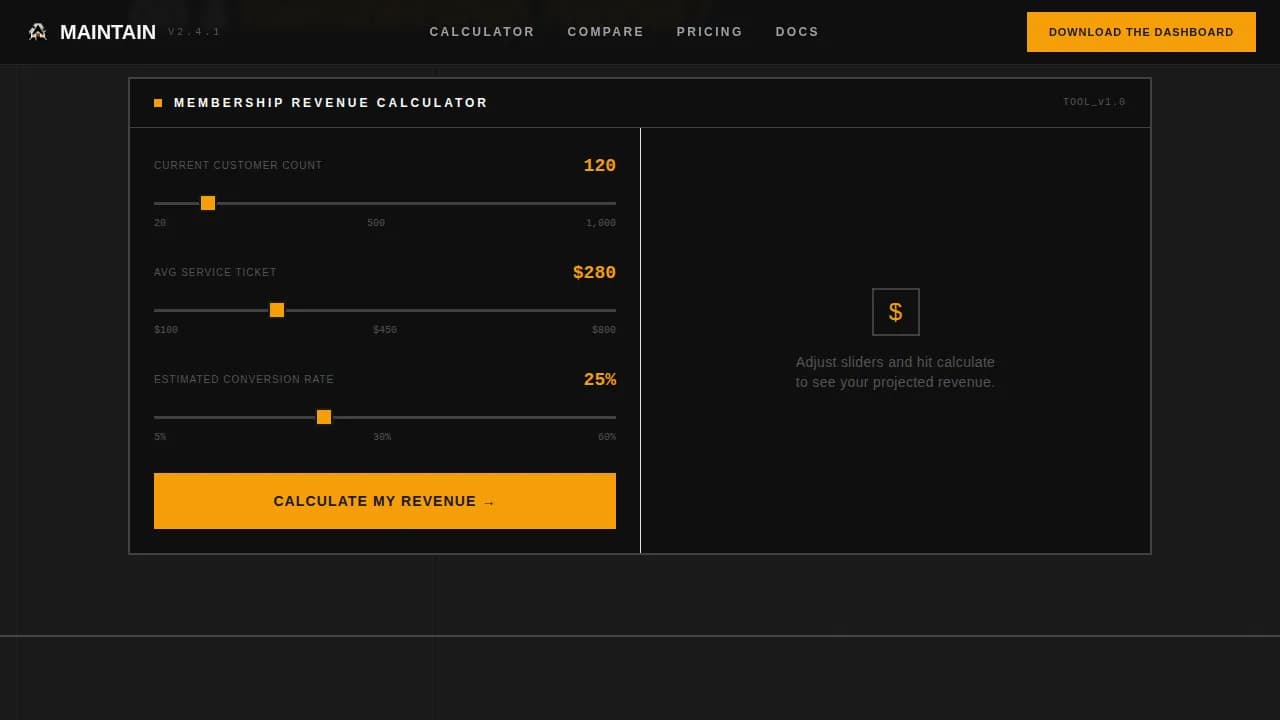Click Download the Dashboard button
Viewport: 1280px width, 720px height.
point(1141,32)
